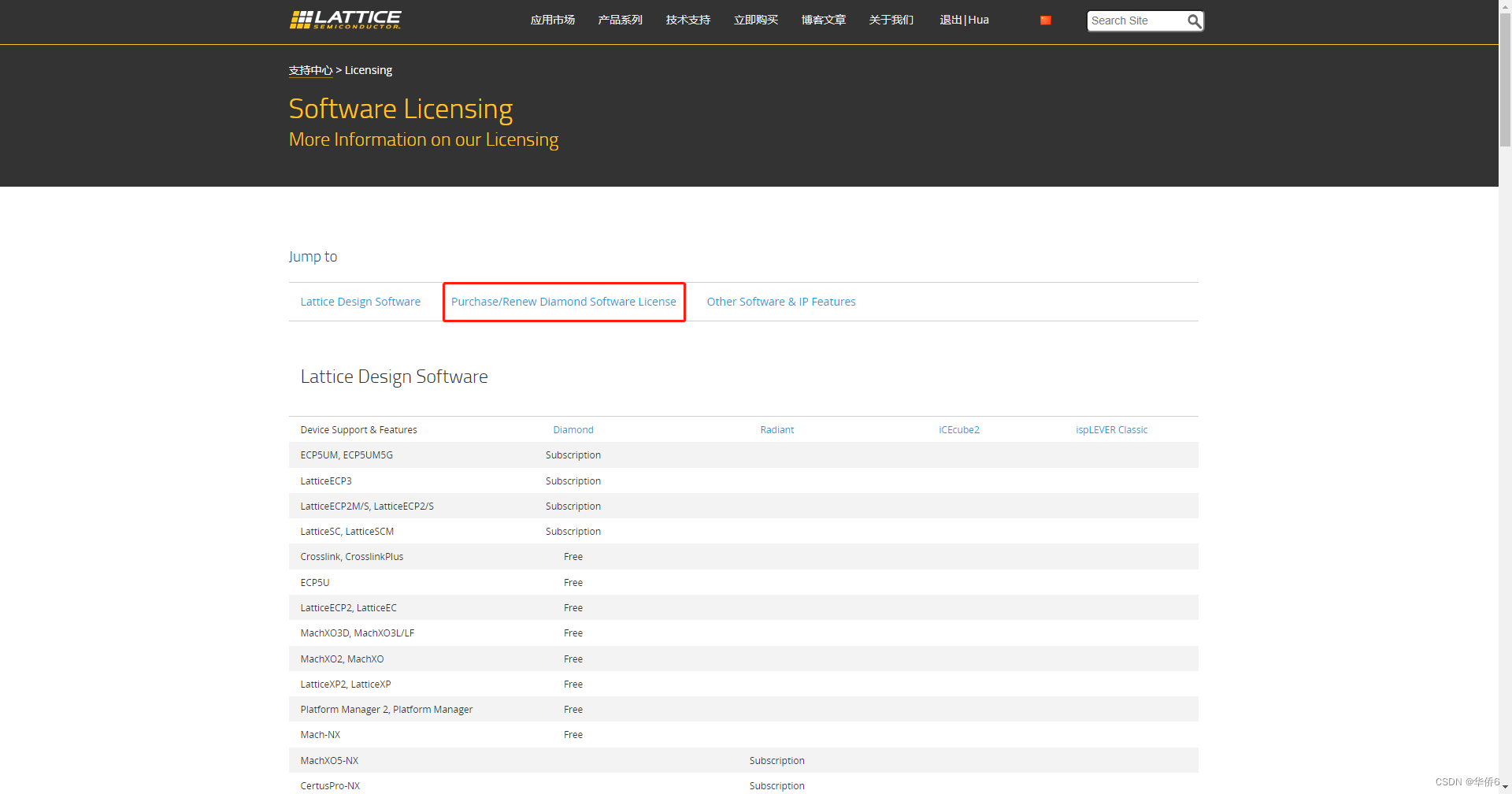Jump to Other Software & IP Features
The height and width of the screenshot is (794, 1512).
pos(781,302)
